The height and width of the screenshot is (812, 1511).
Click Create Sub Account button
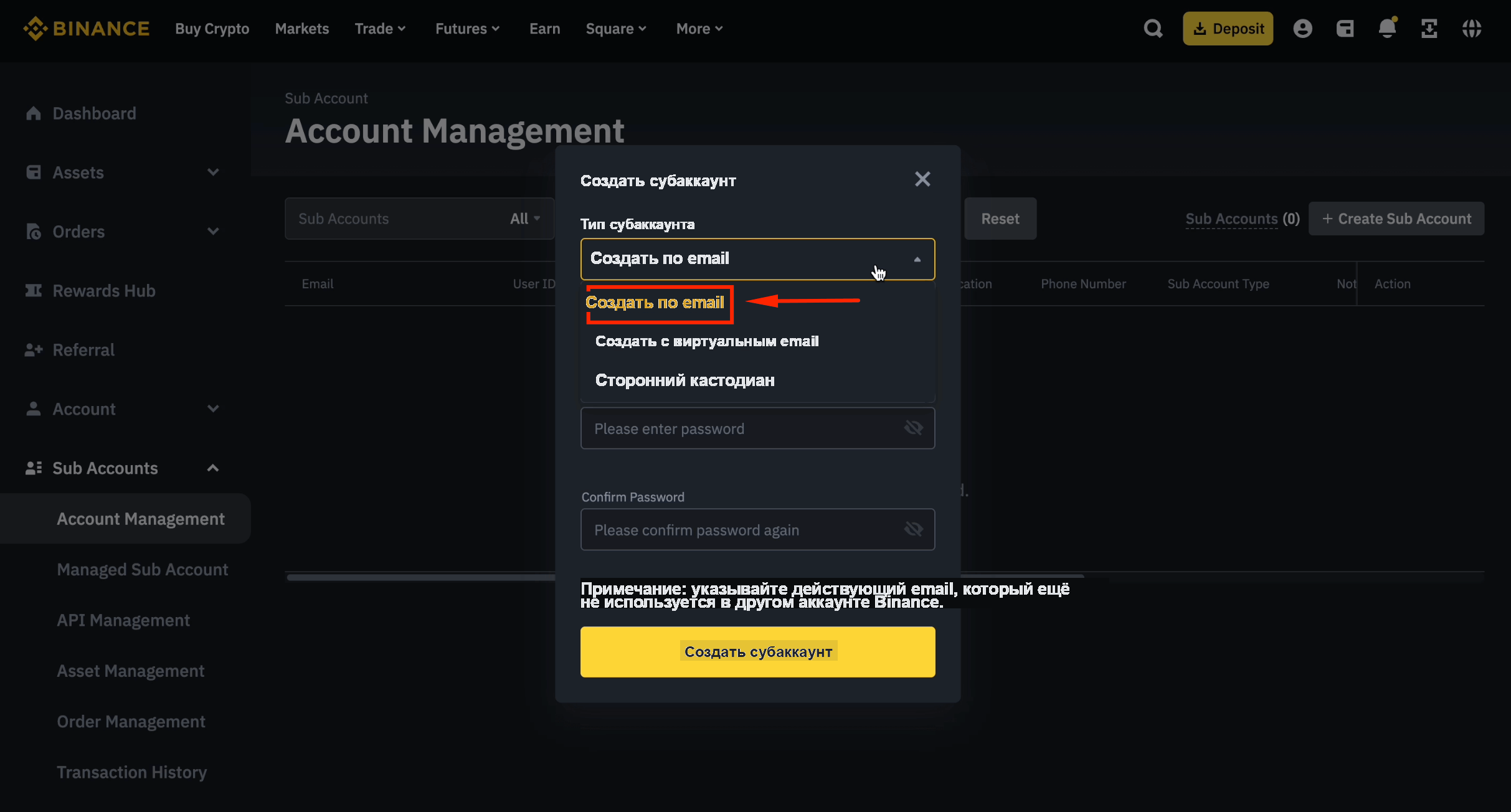point(1396,219)
